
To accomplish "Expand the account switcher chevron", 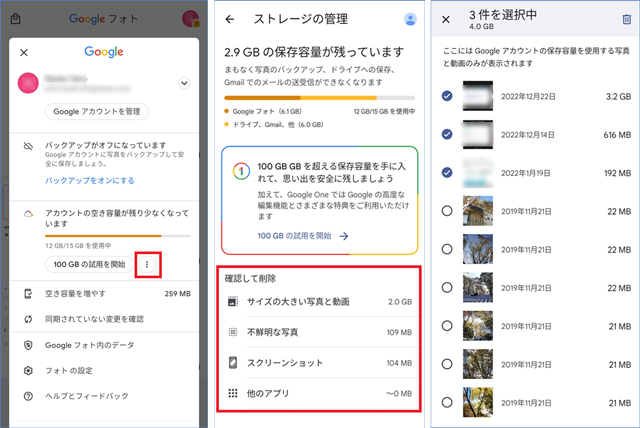I will 184,83.
